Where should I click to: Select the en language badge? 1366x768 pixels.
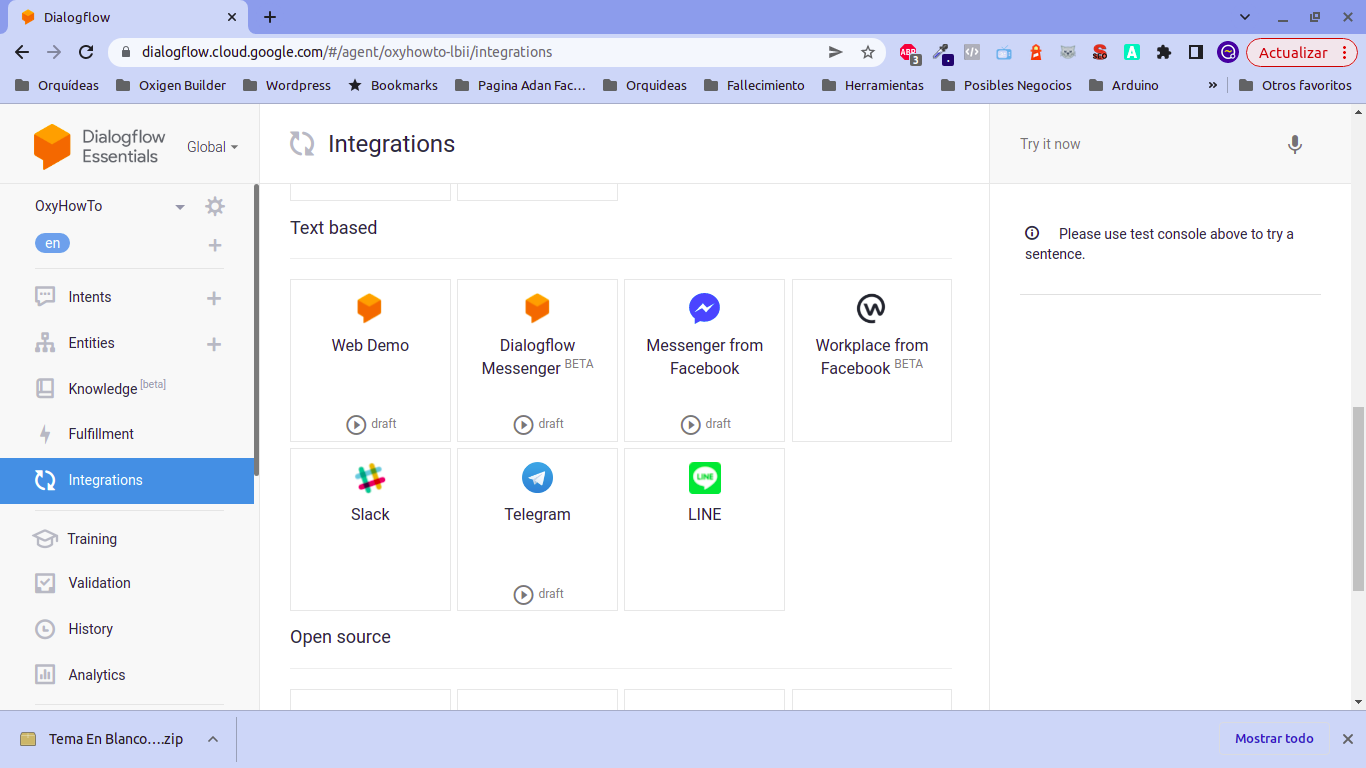[x=52, y=243]
